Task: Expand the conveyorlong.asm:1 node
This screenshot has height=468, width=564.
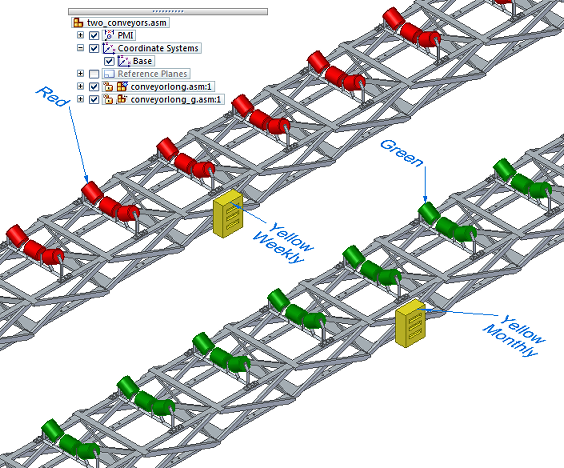Action: pyautogui.click(x=80, y=86)
